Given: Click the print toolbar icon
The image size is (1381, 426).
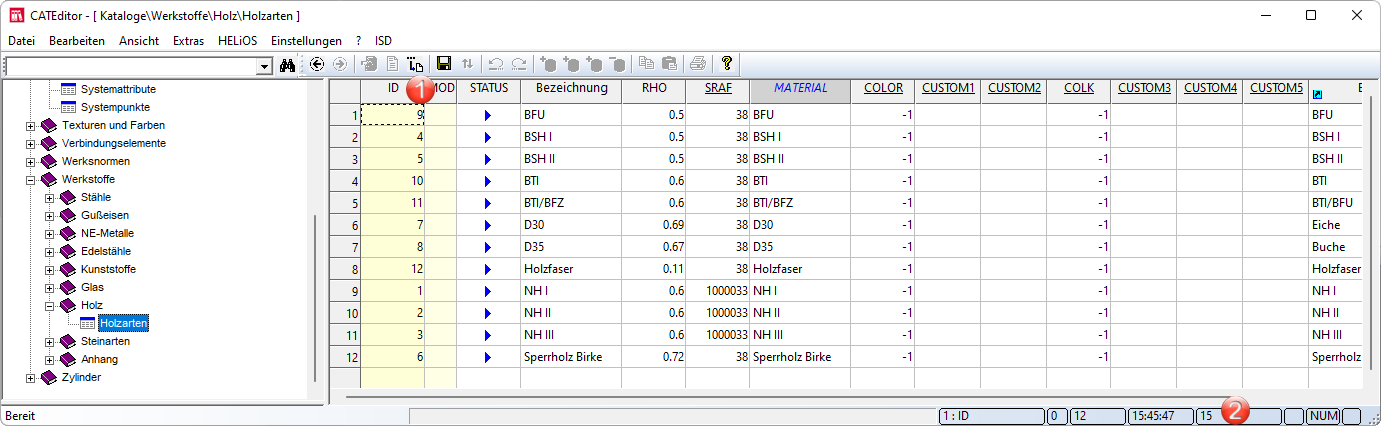Looking at the screenshot, I should (x=698, y=64).
